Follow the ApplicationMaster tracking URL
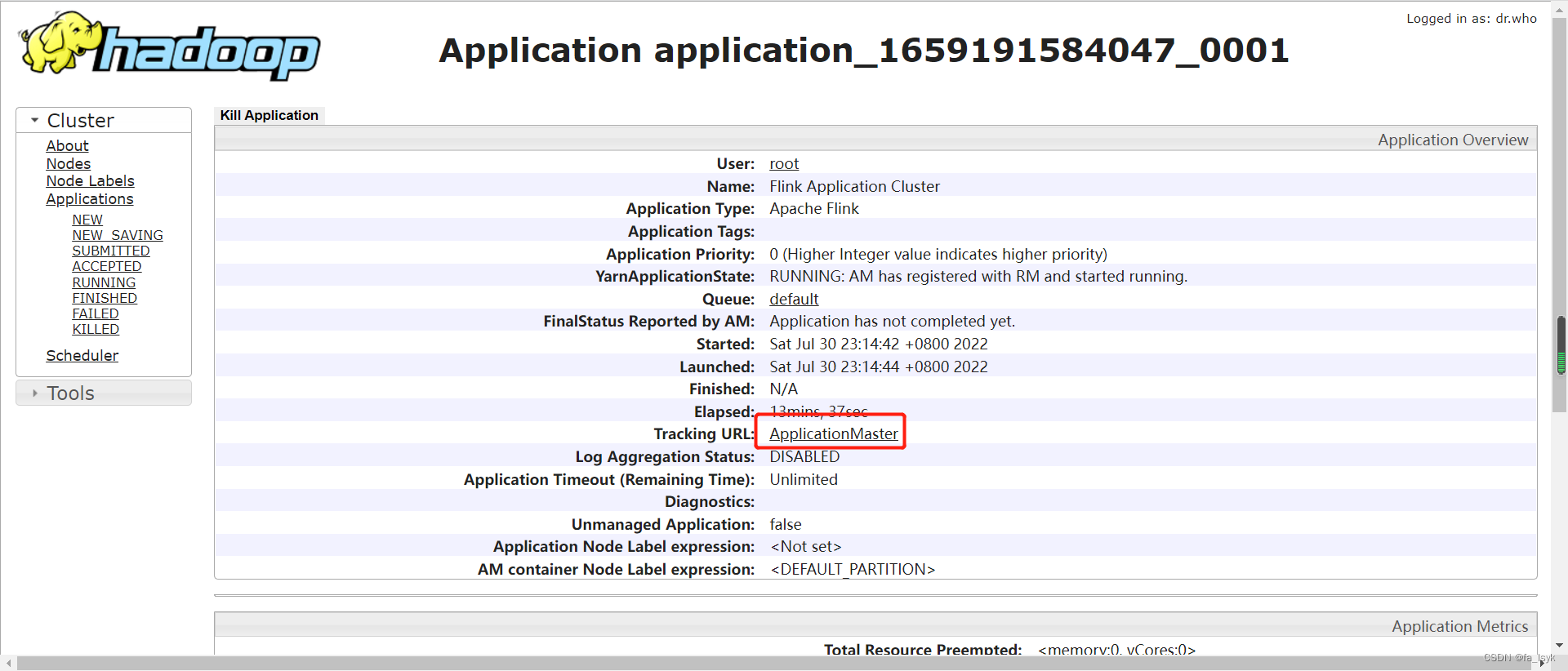 pyautogui.click(x=834, y=434)
